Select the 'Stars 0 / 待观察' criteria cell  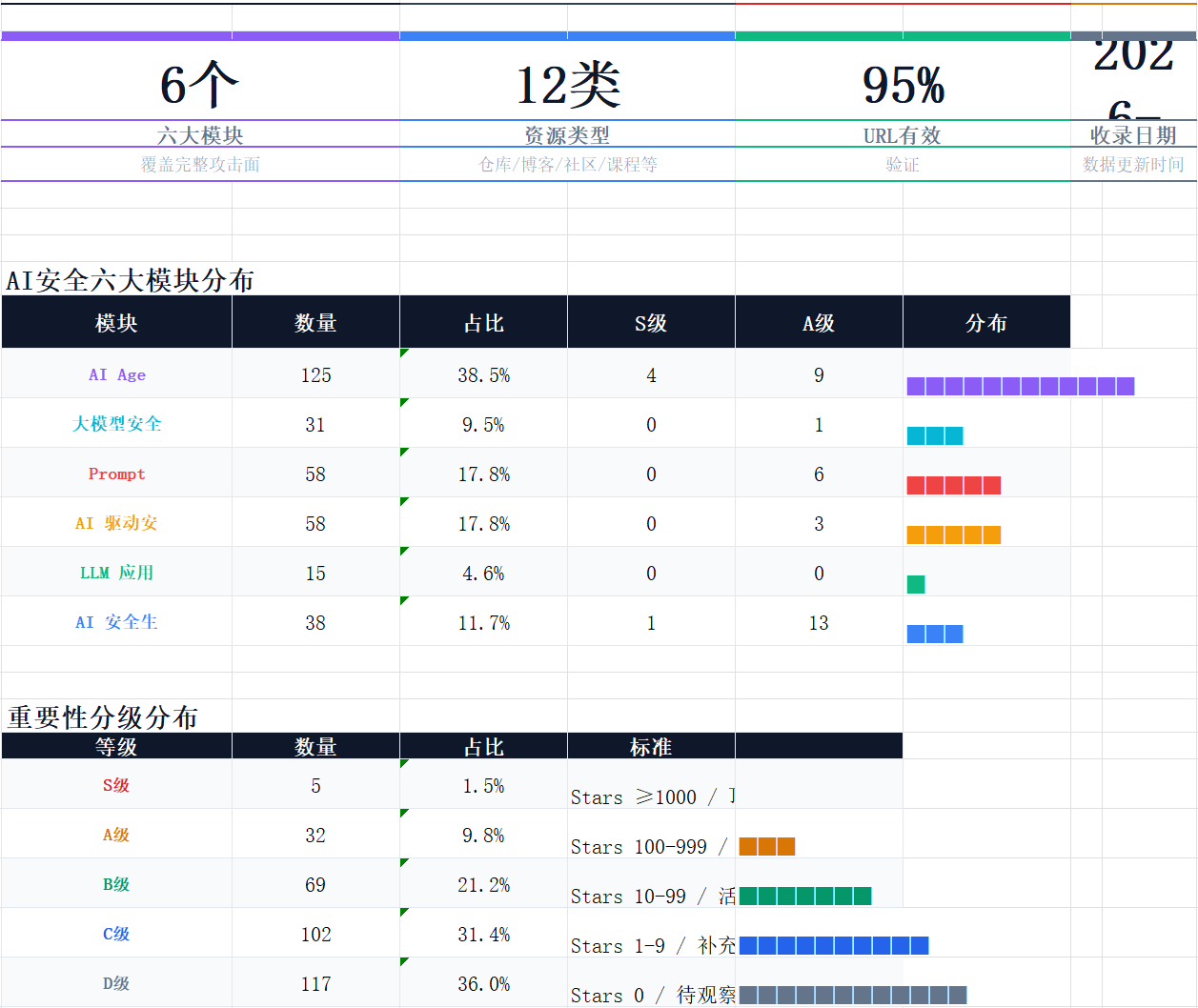(x=651, y=982)
